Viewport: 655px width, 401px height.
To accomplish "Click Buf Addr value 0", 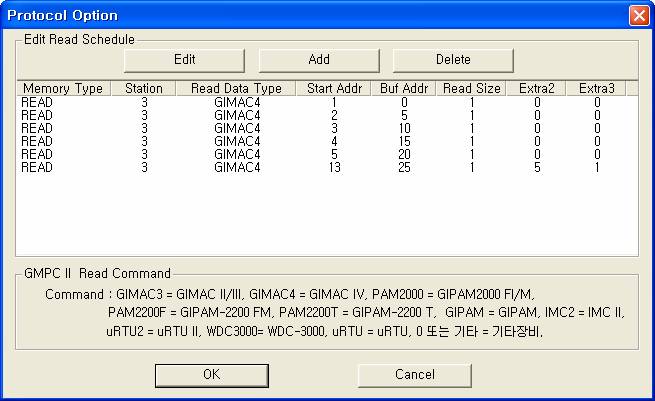I will click(404, 102).
